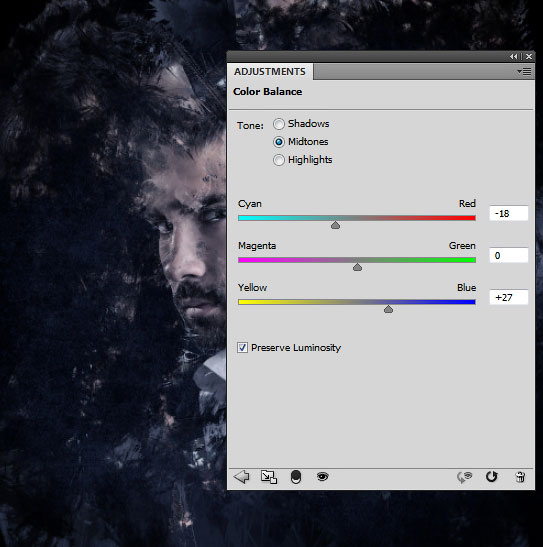Click the Color Balance heading
Image resolution: width=543 pixels, height=547 pixels.
pos(267,91)
